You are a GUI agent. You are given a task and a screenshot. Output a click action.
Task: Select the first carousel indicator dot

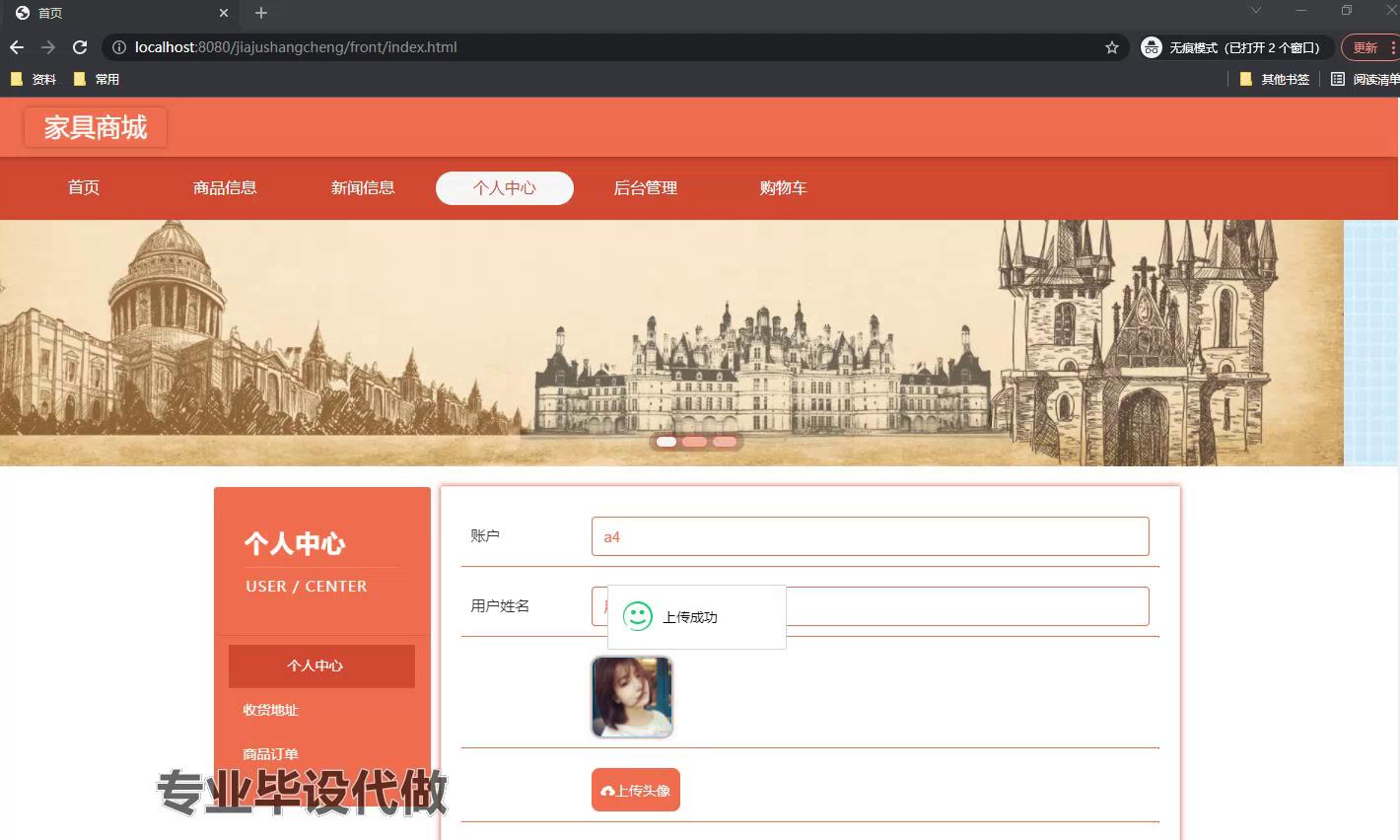665,442
